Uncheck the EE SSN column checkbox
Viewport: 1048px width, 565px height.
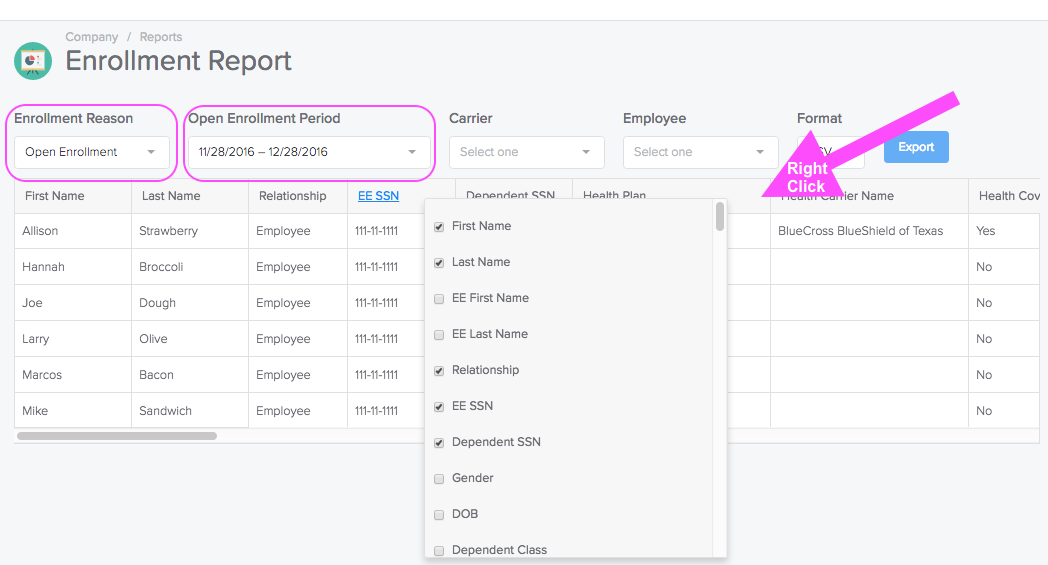coord(439,407)
